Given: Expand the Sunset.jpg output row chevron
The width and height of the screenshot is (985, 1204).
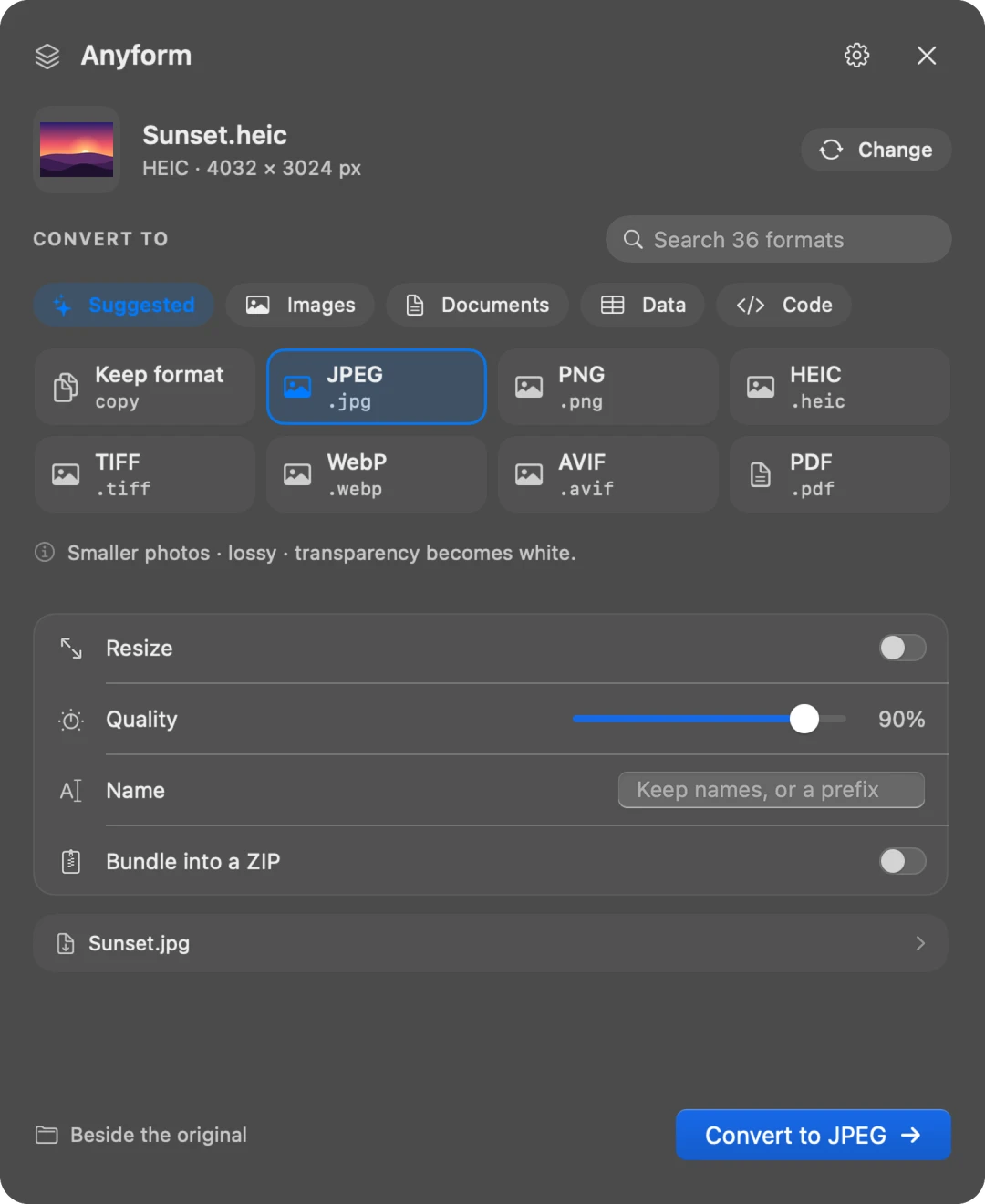Looking at the screenshot, I should 920,943.
